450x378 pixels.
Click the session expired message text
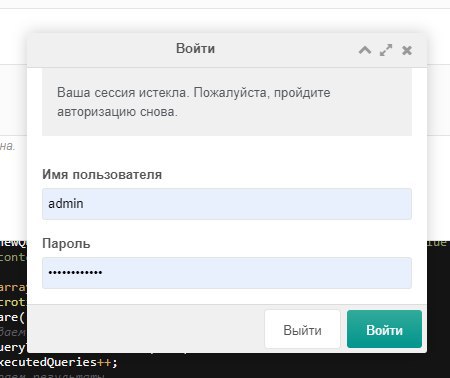coord(194,102)
